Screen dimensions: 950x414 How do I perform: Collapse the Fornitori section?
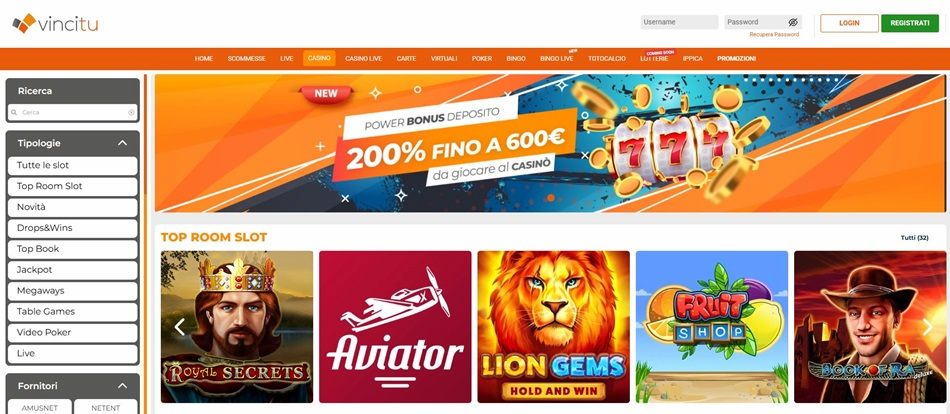(x=122, y=386)
